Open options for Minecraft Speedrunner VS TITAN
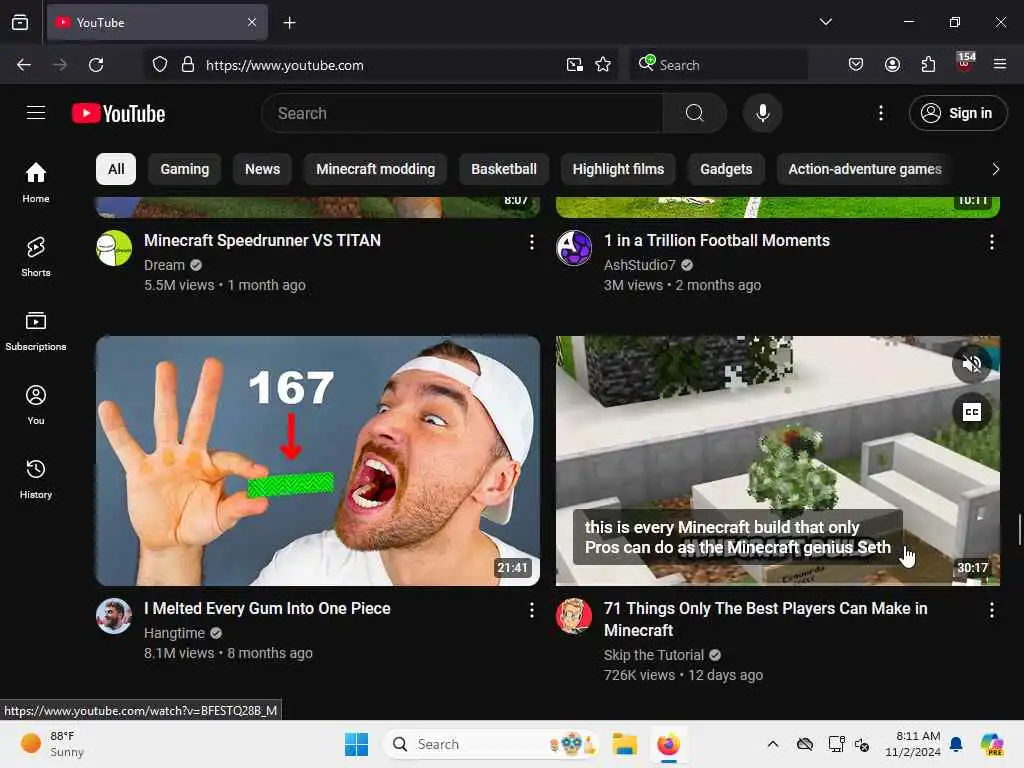 click(532, 242)
